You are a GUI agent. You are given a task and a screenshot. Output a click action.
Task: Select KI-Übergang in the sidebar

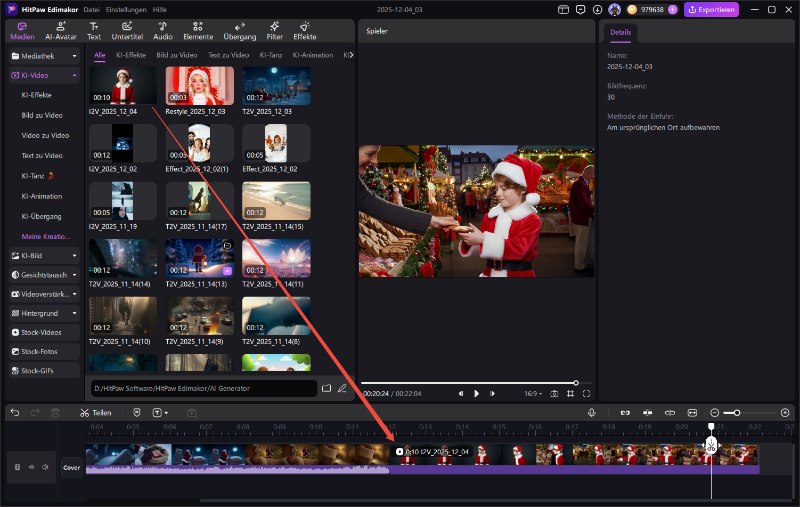[41, 216]
